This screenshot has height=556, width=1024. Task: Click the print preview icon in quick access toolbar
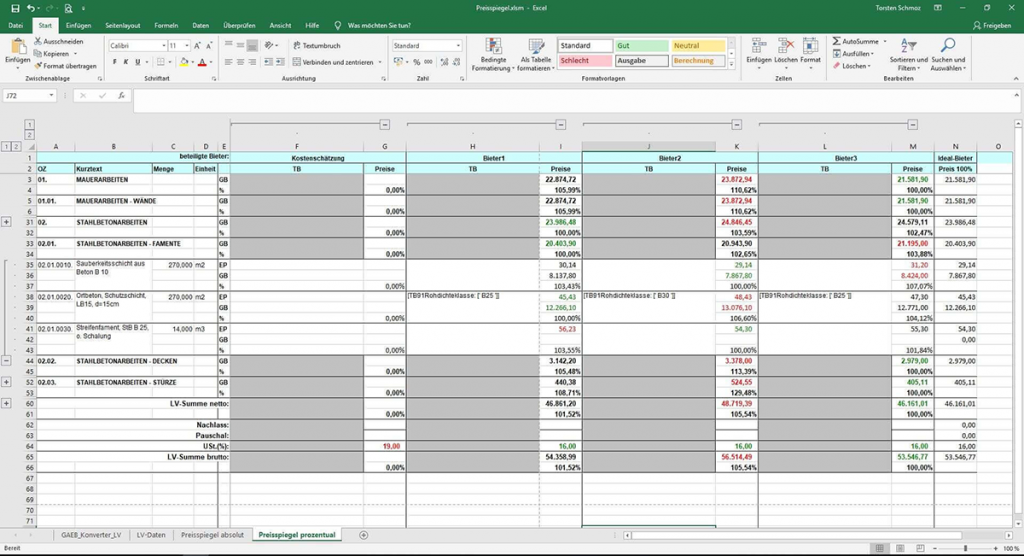coord(69,8)
